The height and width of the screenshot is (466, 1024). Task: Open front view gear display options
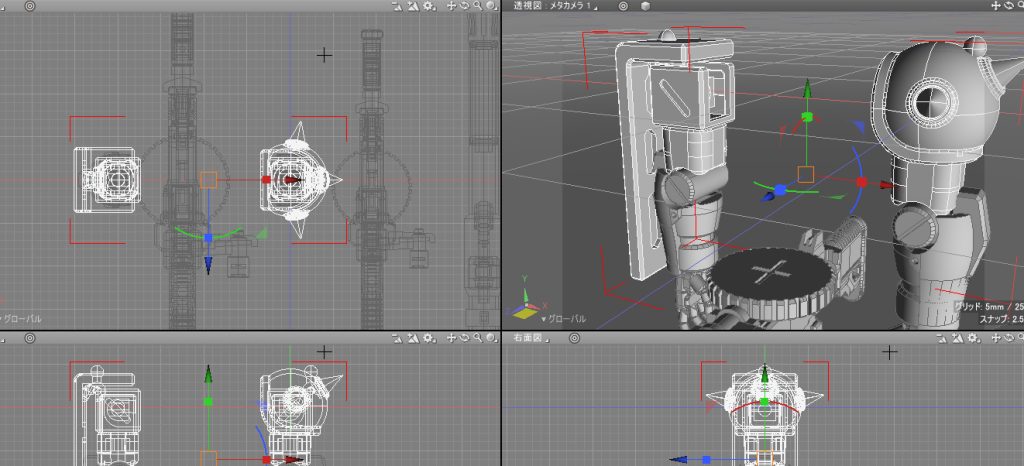point(428,338)
